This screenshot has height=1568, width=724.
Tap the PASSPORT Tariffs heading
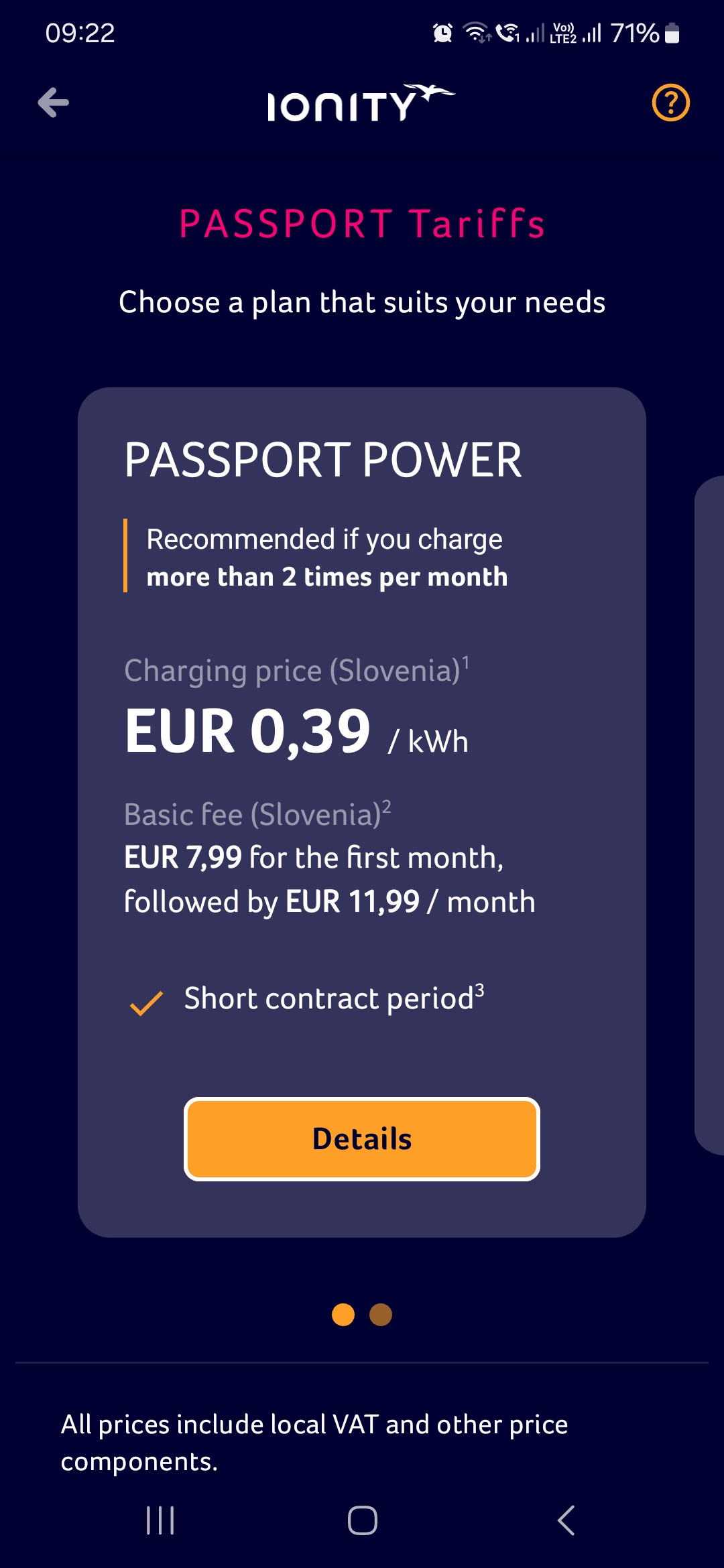coord(362,224)
